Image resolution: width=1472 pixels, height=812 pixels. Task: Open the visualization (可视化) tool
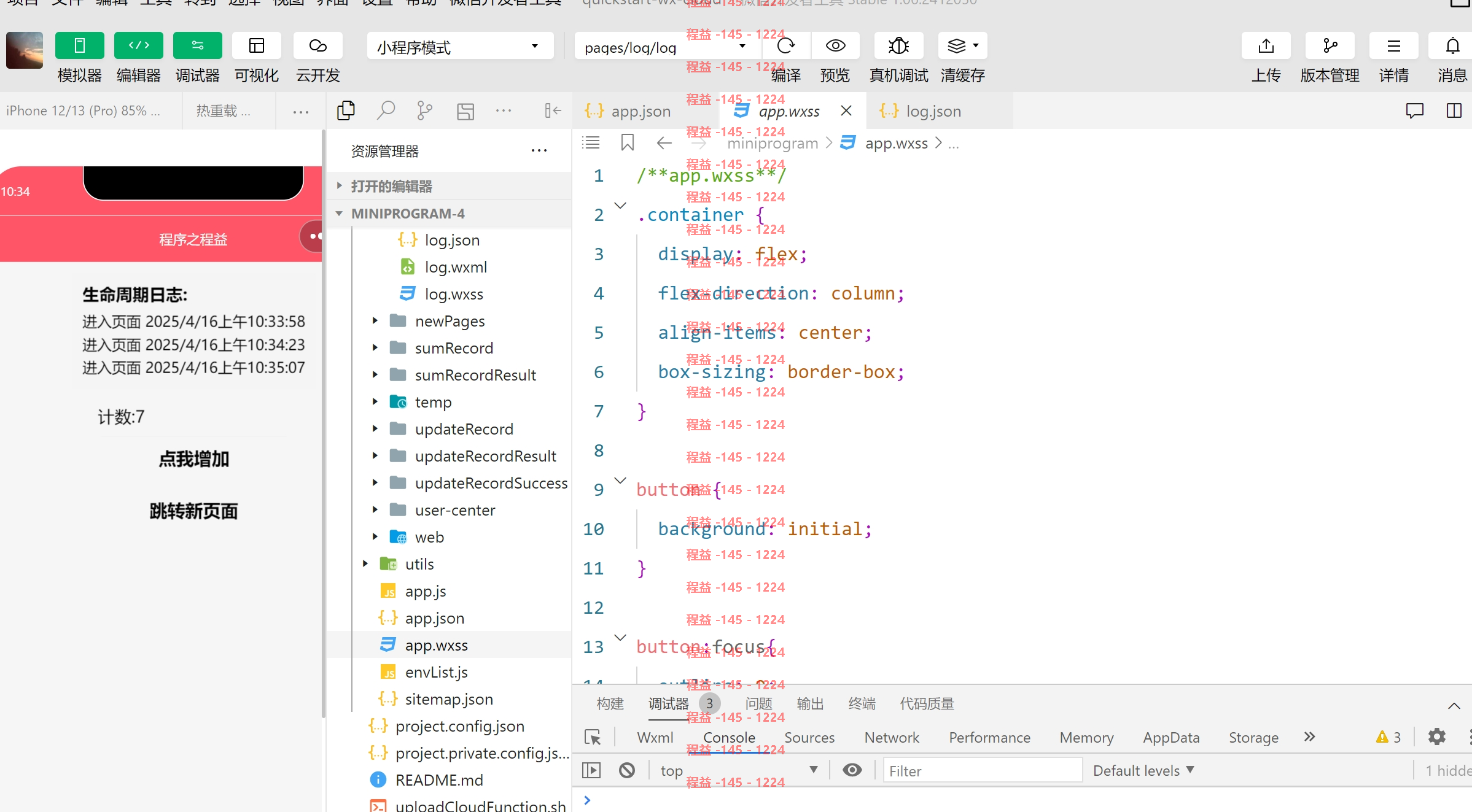[256, 46]
